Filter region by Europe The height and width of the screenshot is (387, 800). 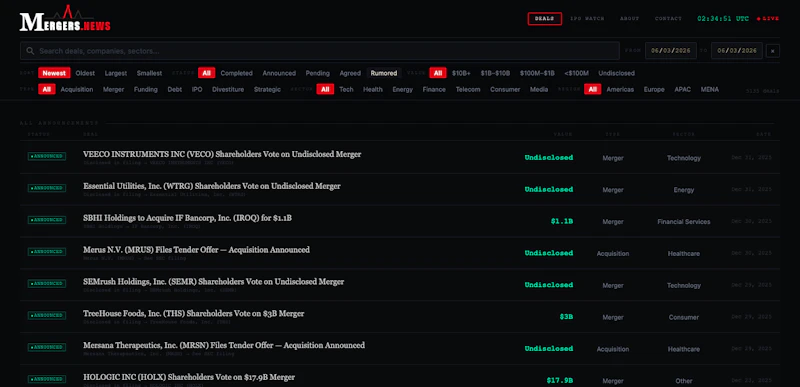click(x=654, y=89)
